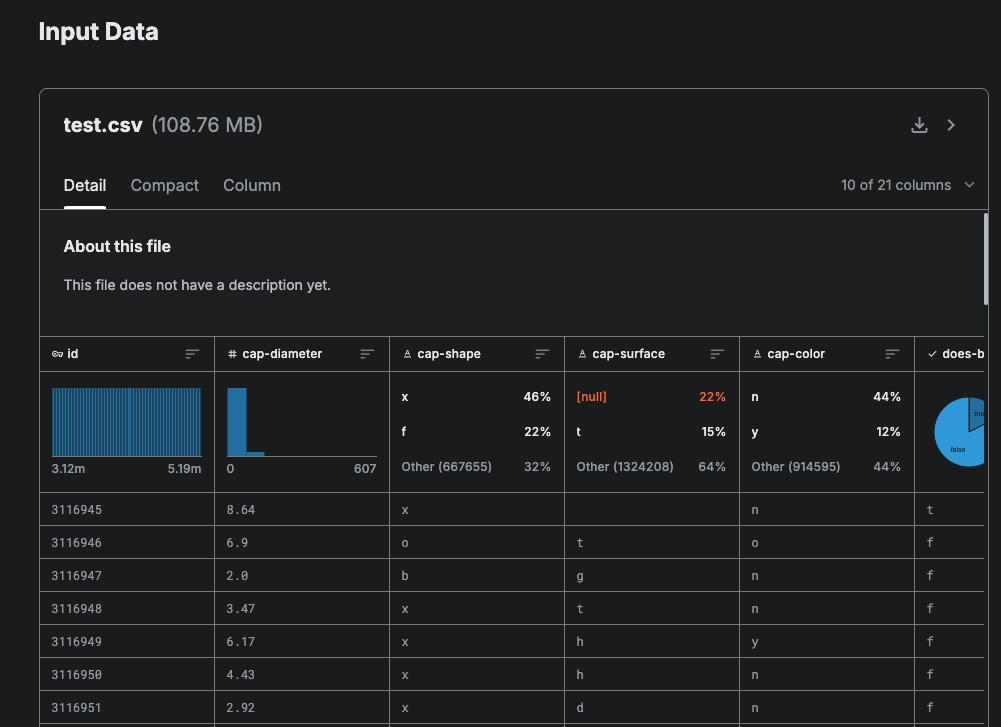This screenshot has width=1001, height=727.
Task: Click the sort icon in the id column
Action: pyautogui.click(x=192, y=354)
